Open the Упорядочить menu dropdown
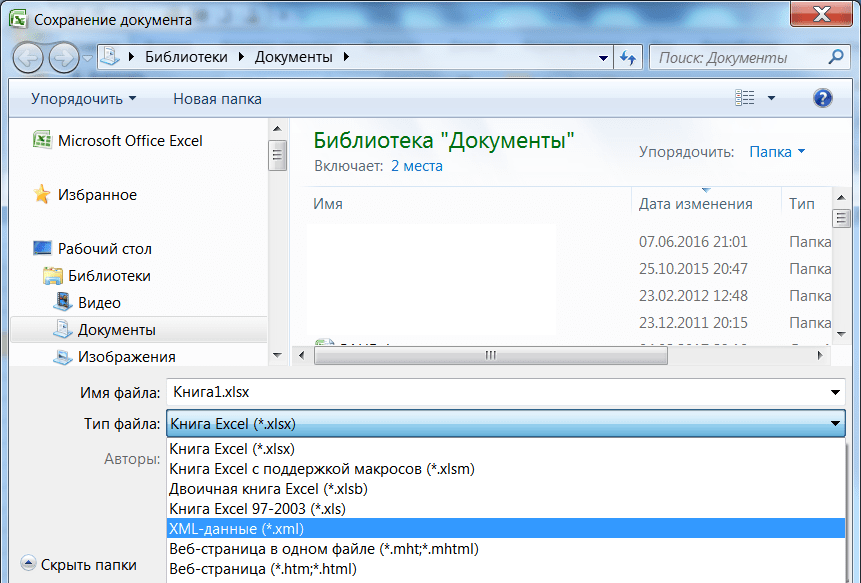The image size is (861, 583). (x=83, y=99)
